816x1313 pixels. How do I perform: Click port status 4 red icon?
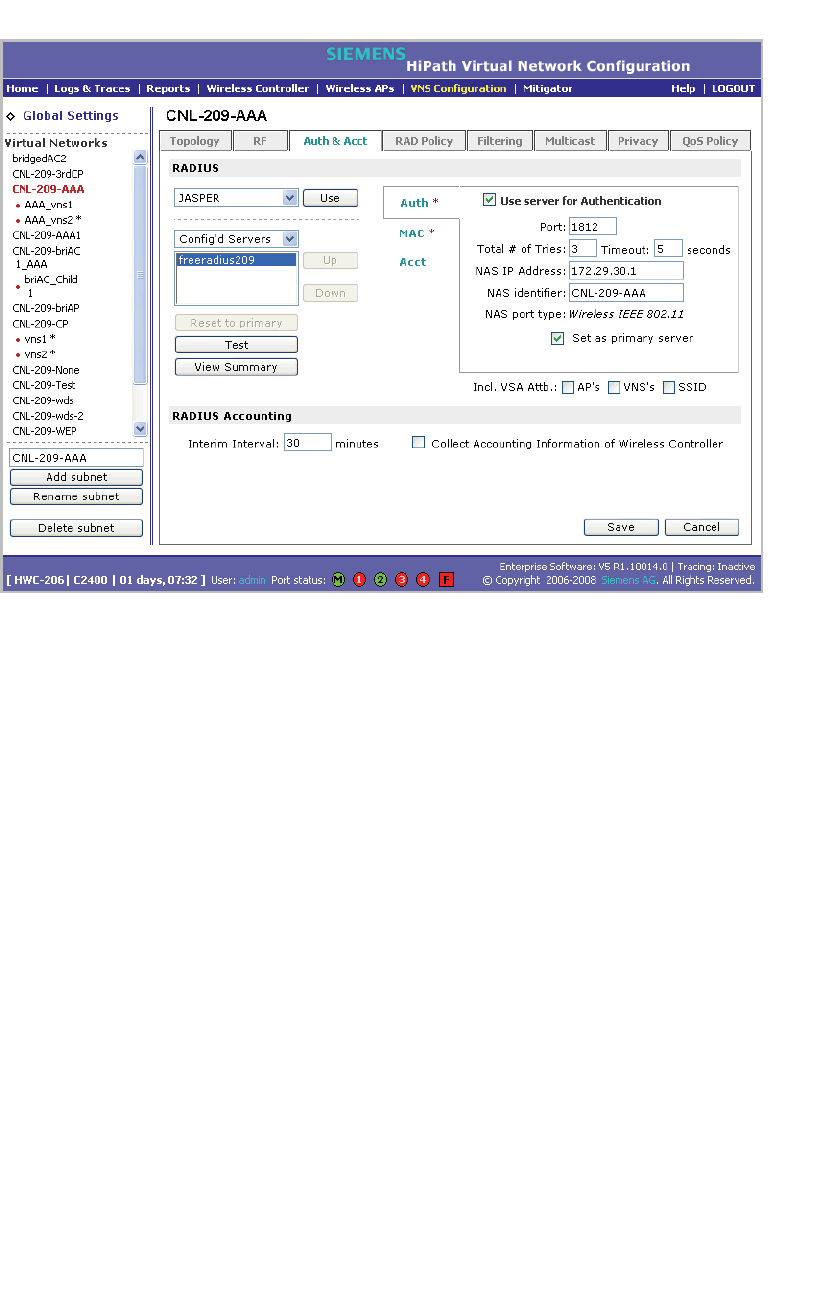[x=423, y=580]
